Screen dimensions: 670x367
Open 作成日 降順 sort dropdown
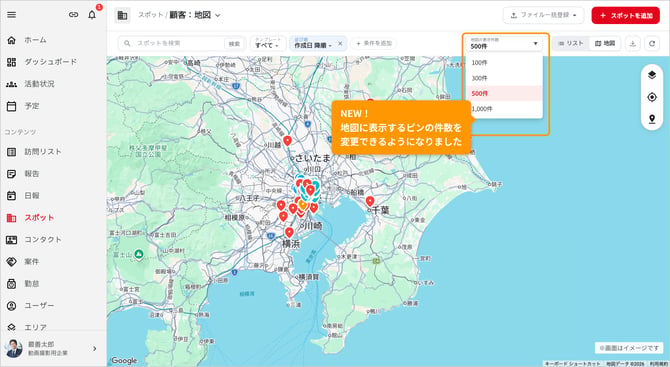click(313, 43)
